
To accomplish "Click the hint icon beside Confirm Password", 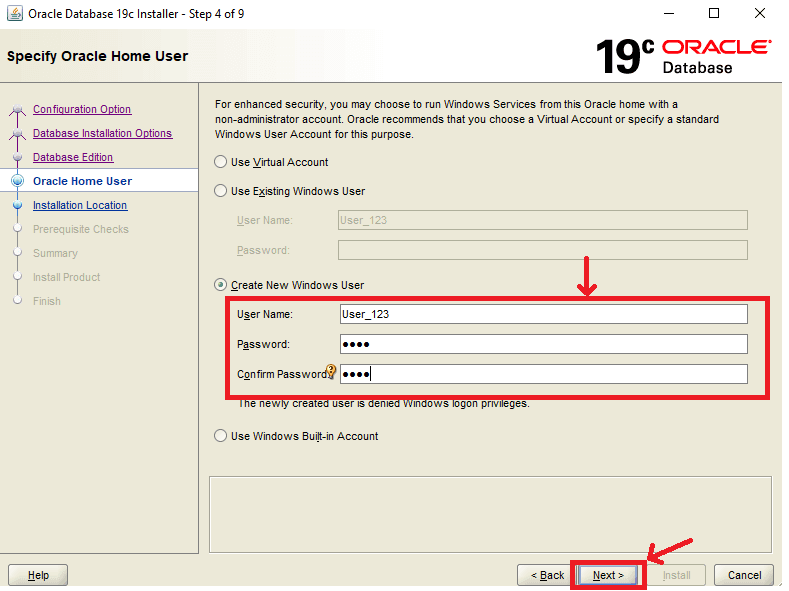I will click(x=332, y=373).
